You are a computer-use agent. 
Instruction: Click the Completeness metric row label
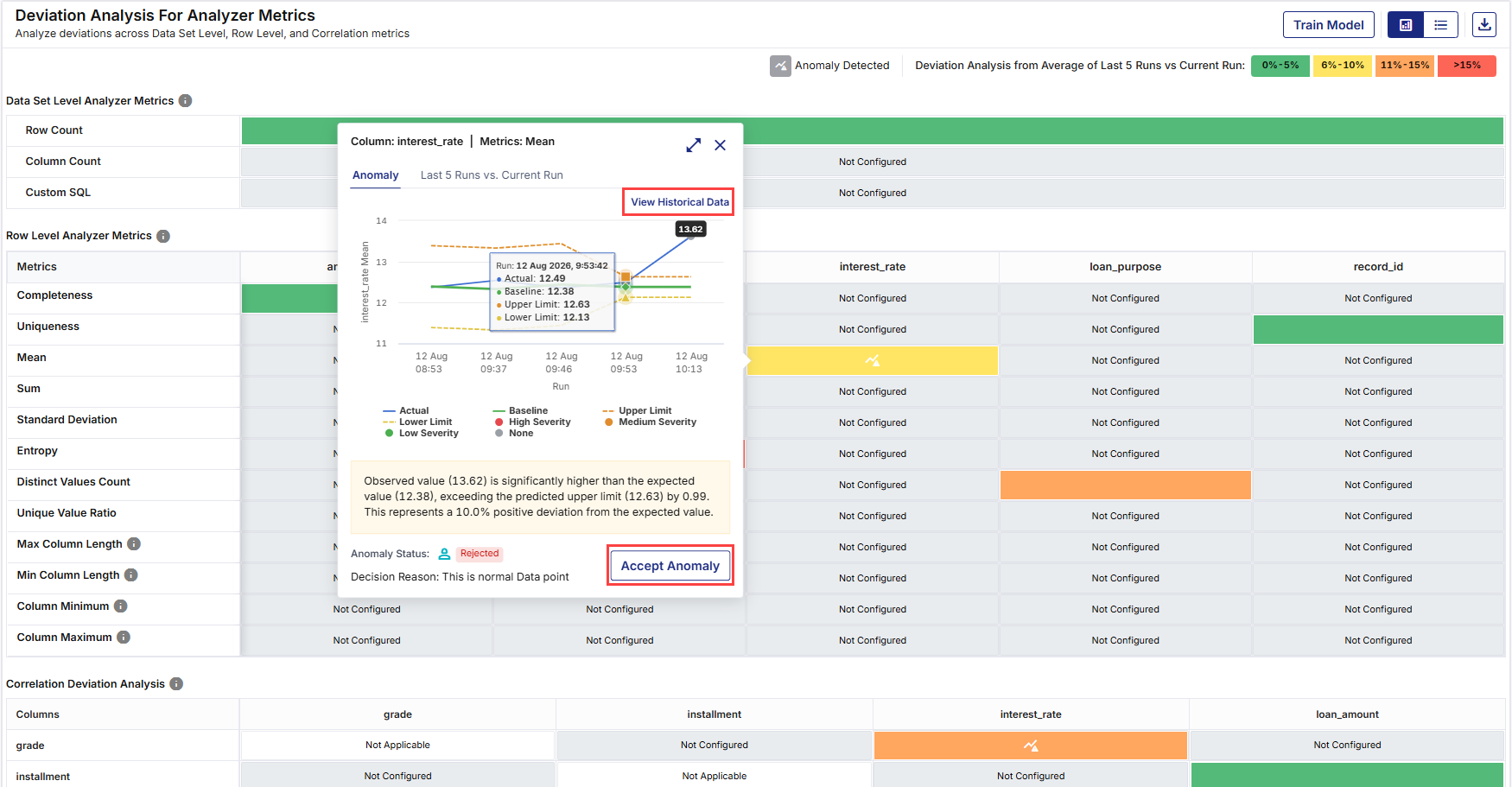[54, 295]
